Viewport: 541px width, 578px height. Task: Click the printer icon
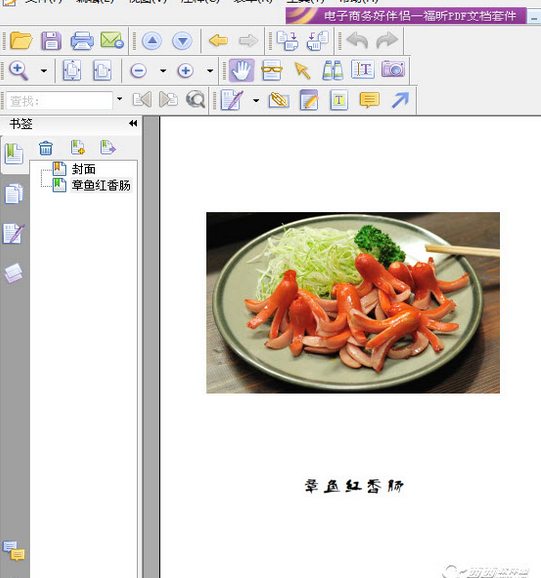[82, 41]
